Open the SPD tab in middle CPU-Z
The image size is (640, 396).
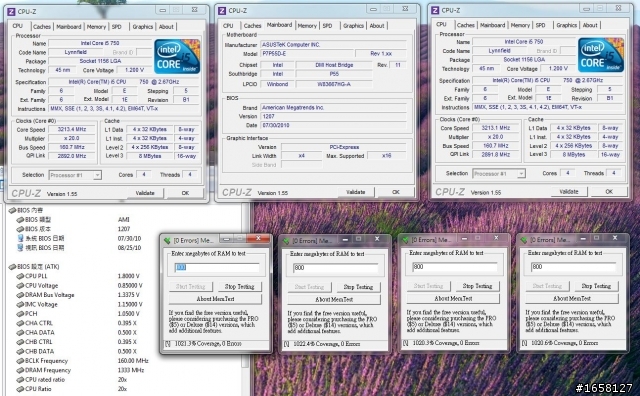(x=327, y=25)
